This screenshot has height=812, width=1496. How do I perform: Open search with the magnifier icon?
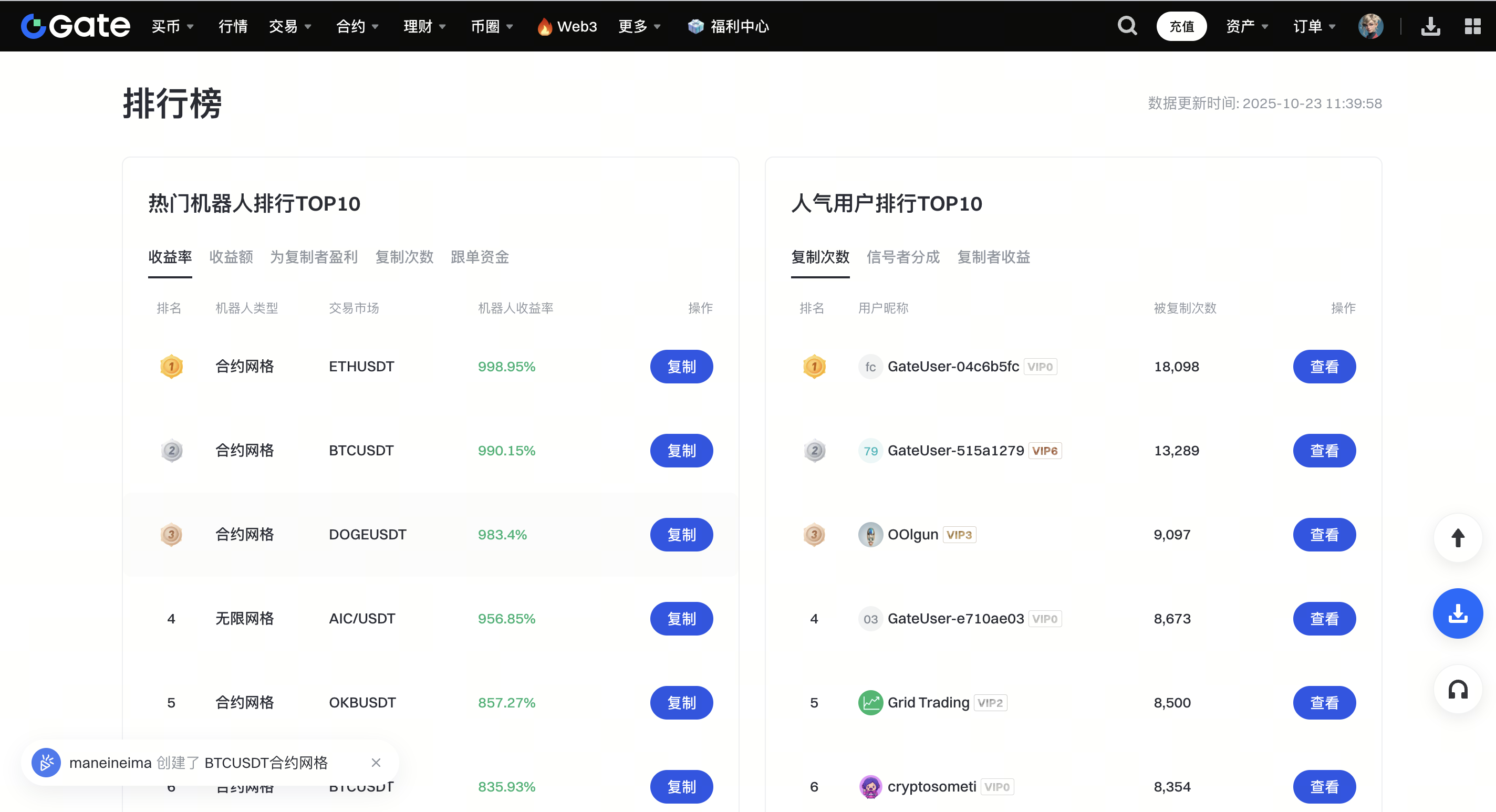coord(1127,26)
